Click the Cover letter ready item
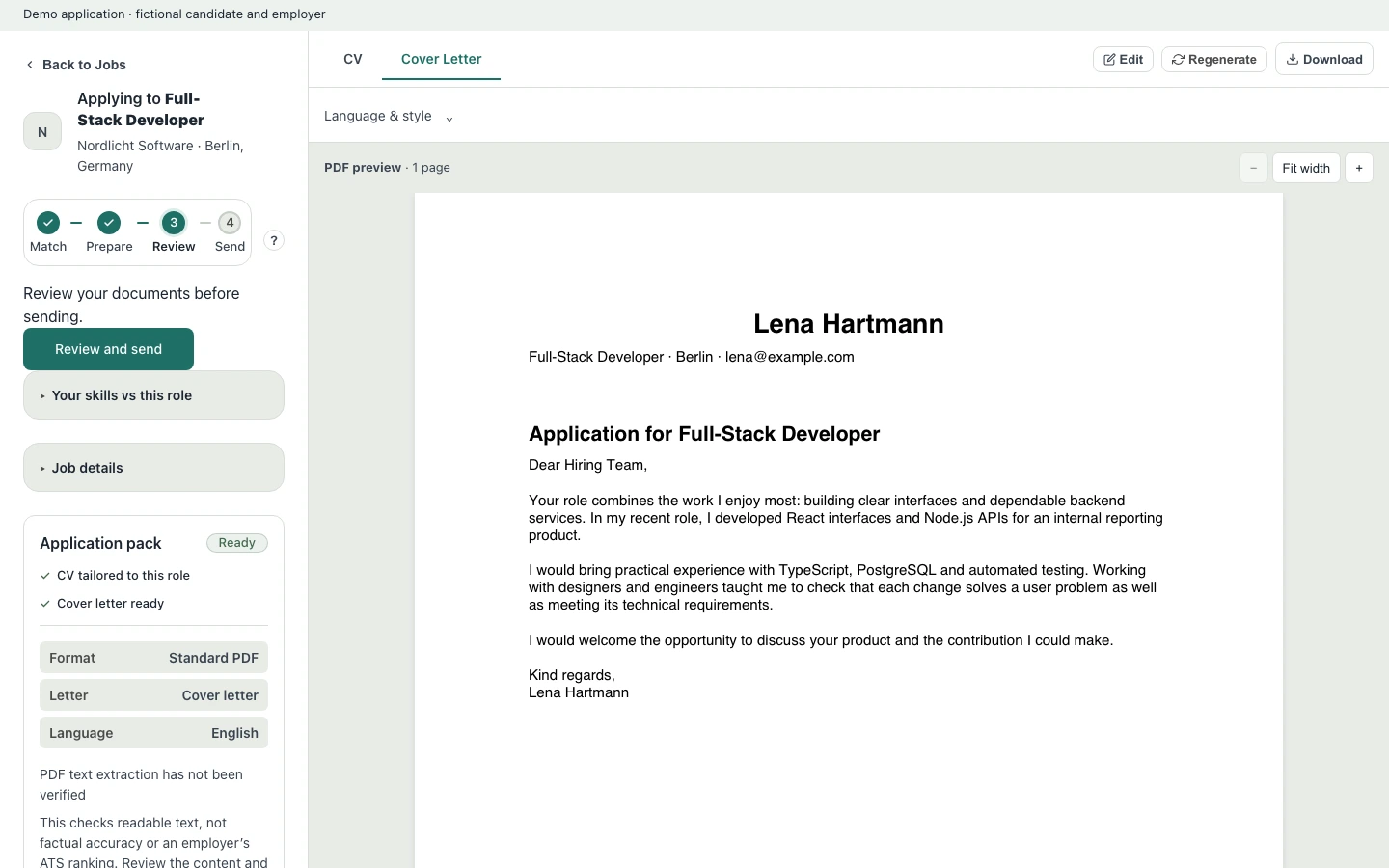The image size is (1389, 868). coord(102,604)
